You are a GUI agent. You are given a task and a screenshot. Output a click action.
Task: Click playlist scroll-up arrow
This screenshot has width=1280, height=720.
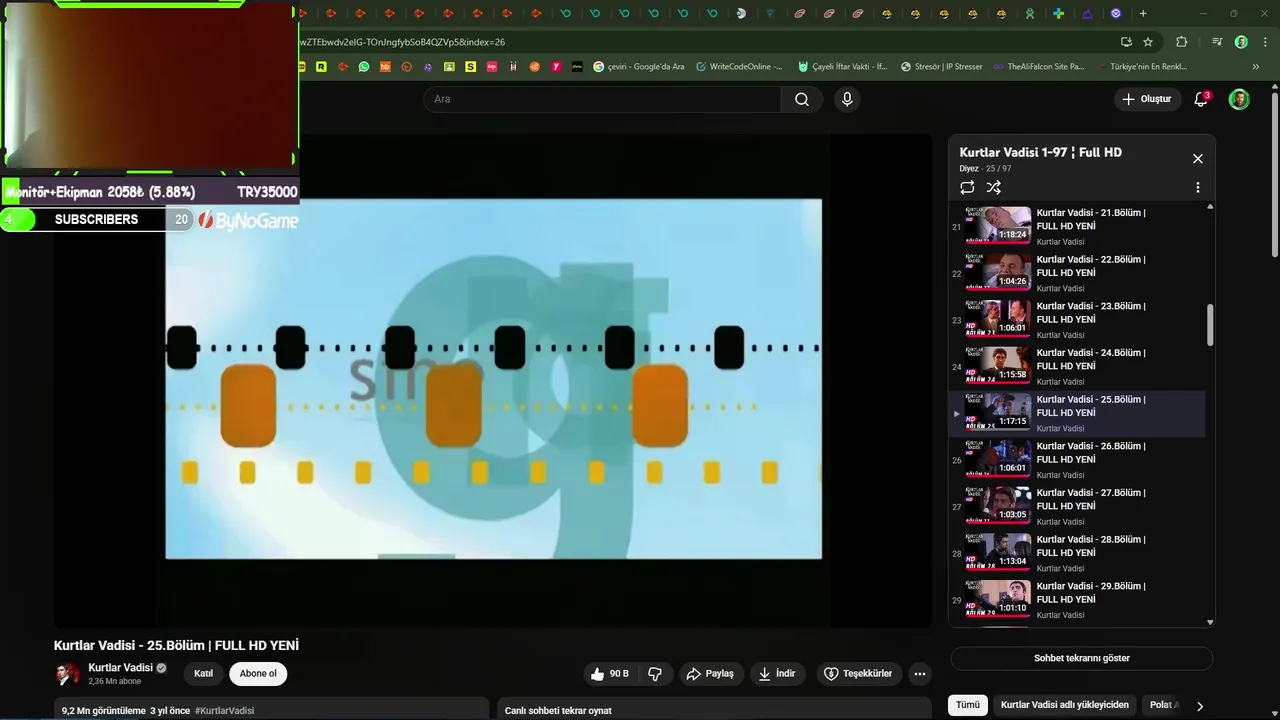pyautogui.click(x=1210, y=207)
